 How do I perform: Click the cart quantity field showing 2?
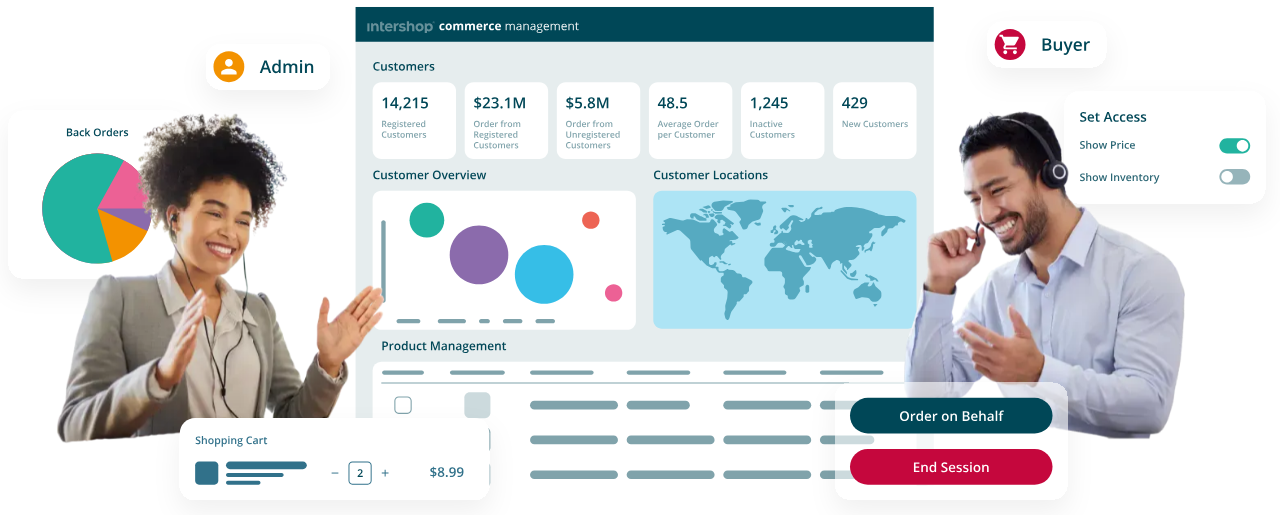point(360,473)
